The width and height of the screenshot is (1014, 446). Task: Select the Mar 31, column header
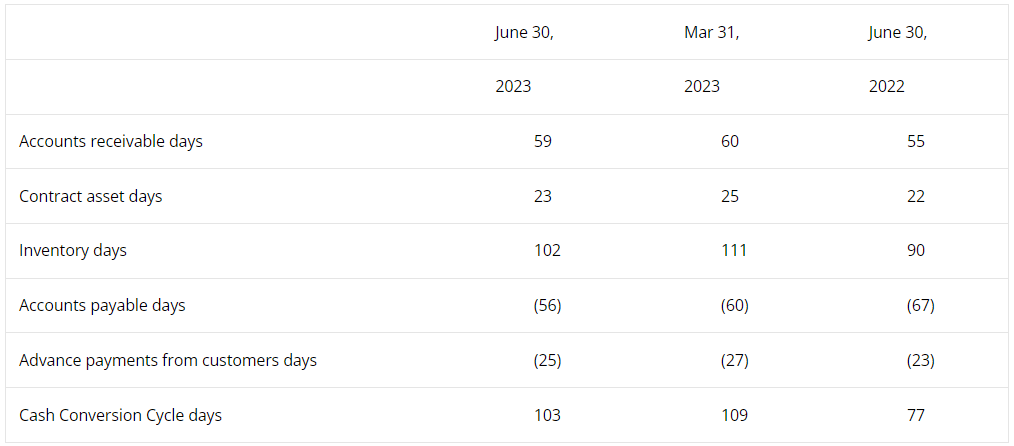click(711, 33)
